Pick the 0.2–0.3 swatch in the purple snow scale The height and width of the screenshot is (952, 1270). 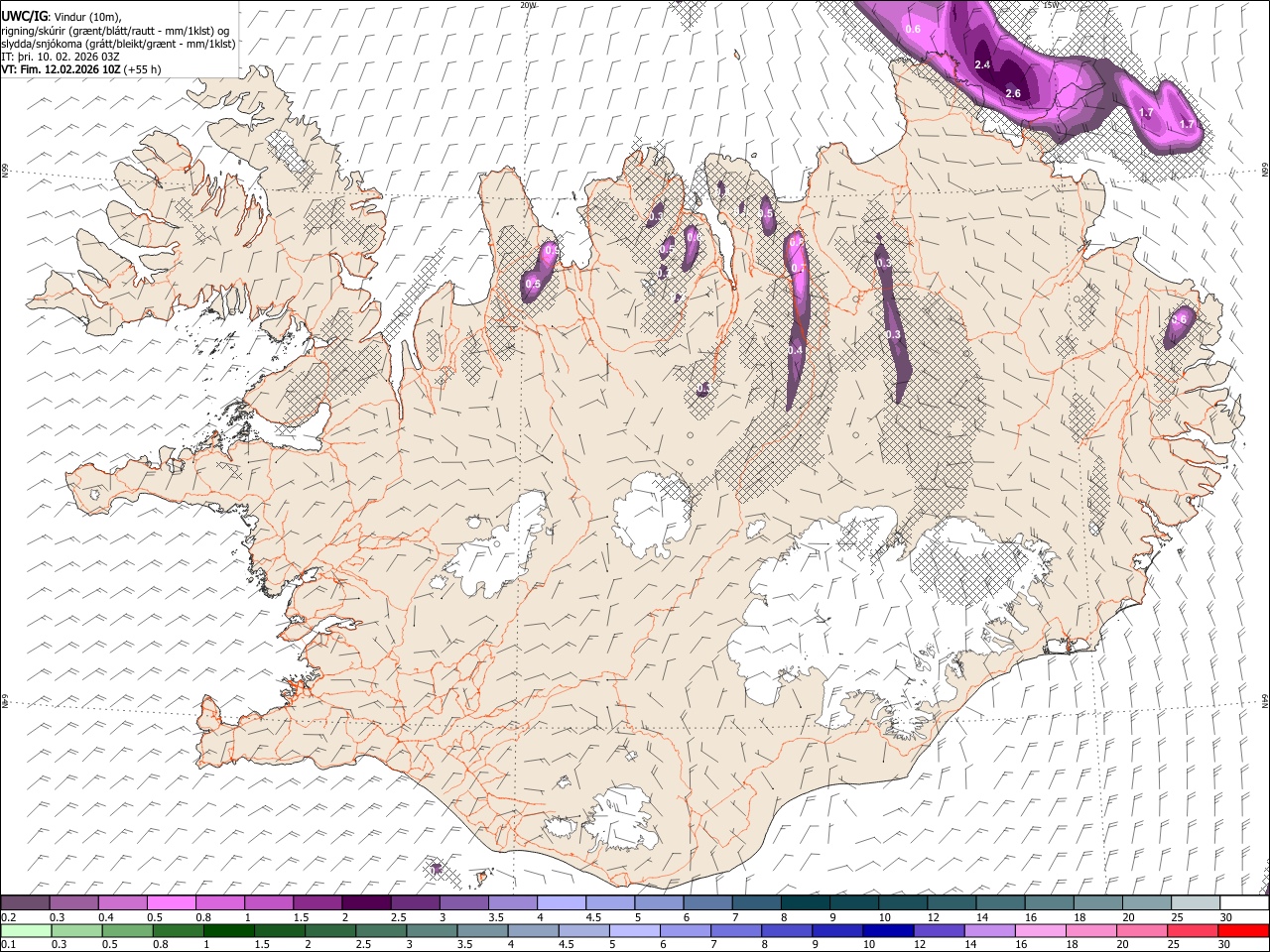click(x=25, y=902)
